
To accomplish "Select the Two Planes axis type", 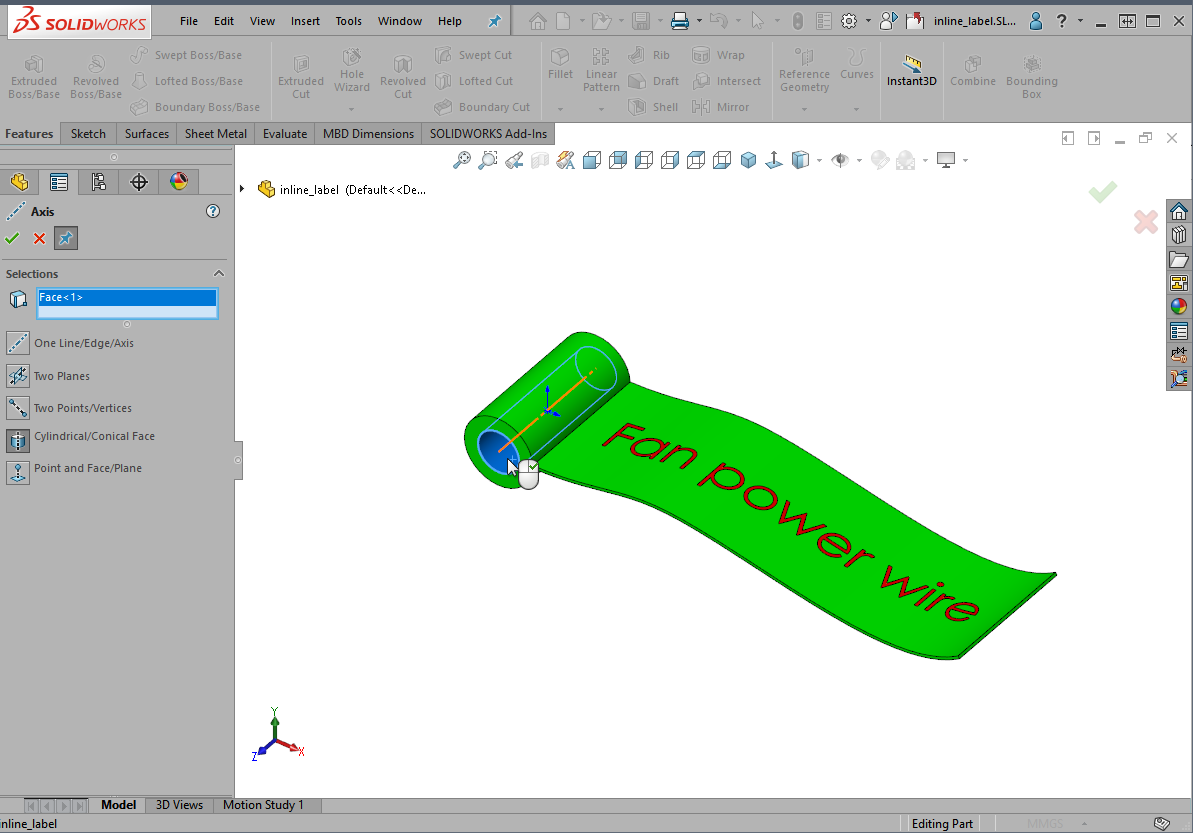I will 49,376.
